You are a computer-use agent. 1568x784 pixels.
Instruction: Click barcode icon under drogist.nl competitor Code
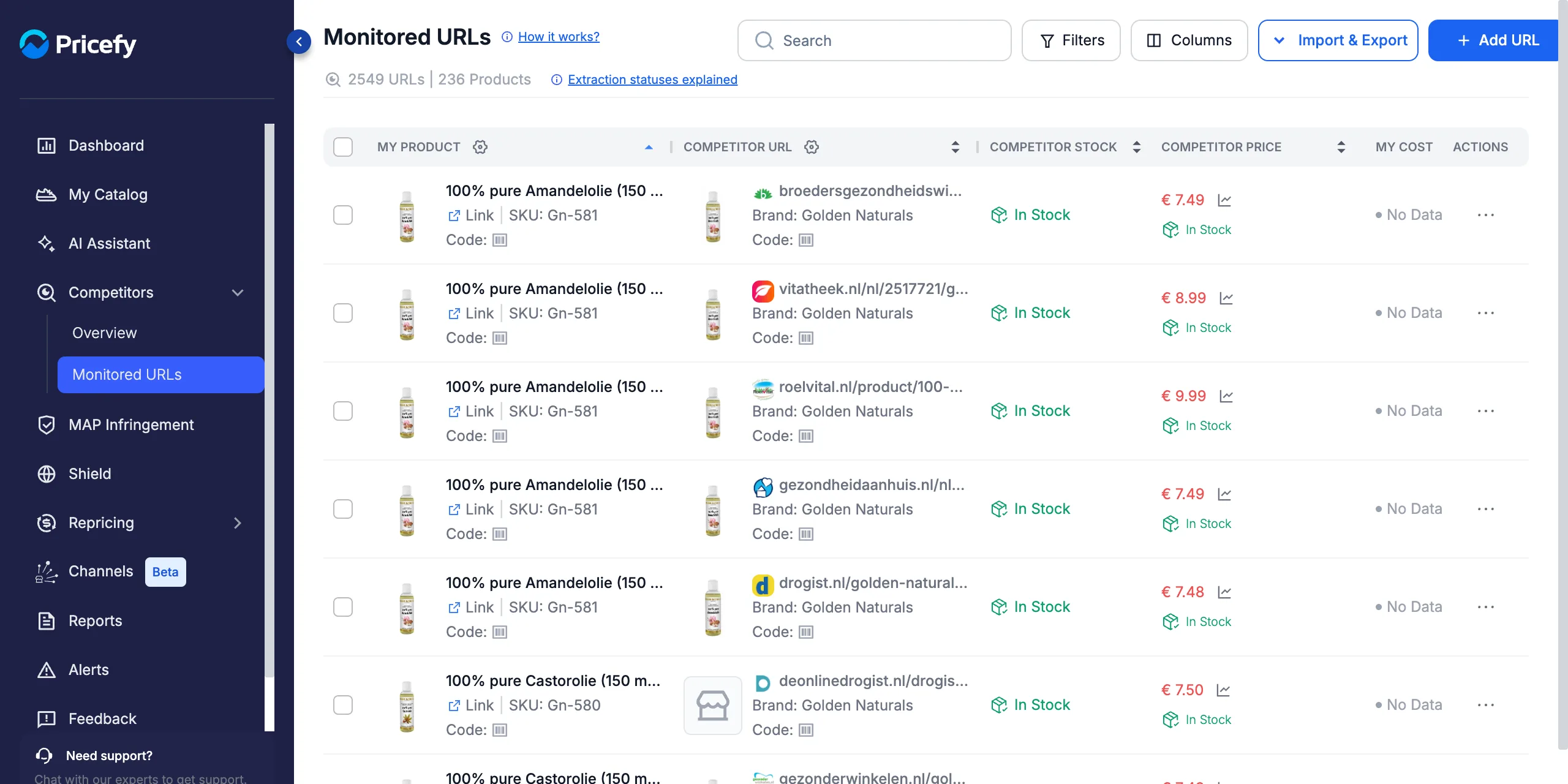[806, 632]
